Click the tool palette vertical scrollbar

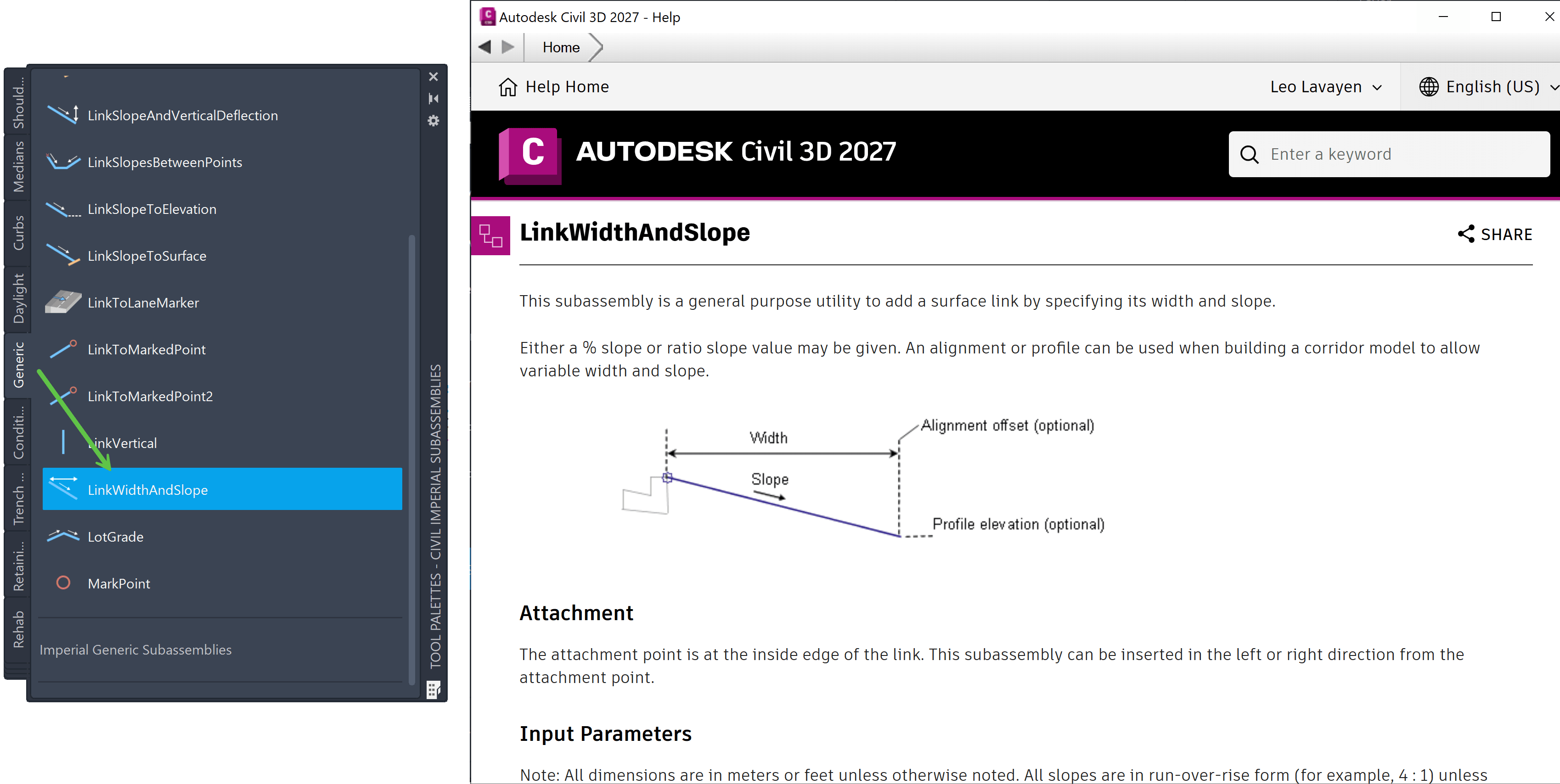coord(412,459)
